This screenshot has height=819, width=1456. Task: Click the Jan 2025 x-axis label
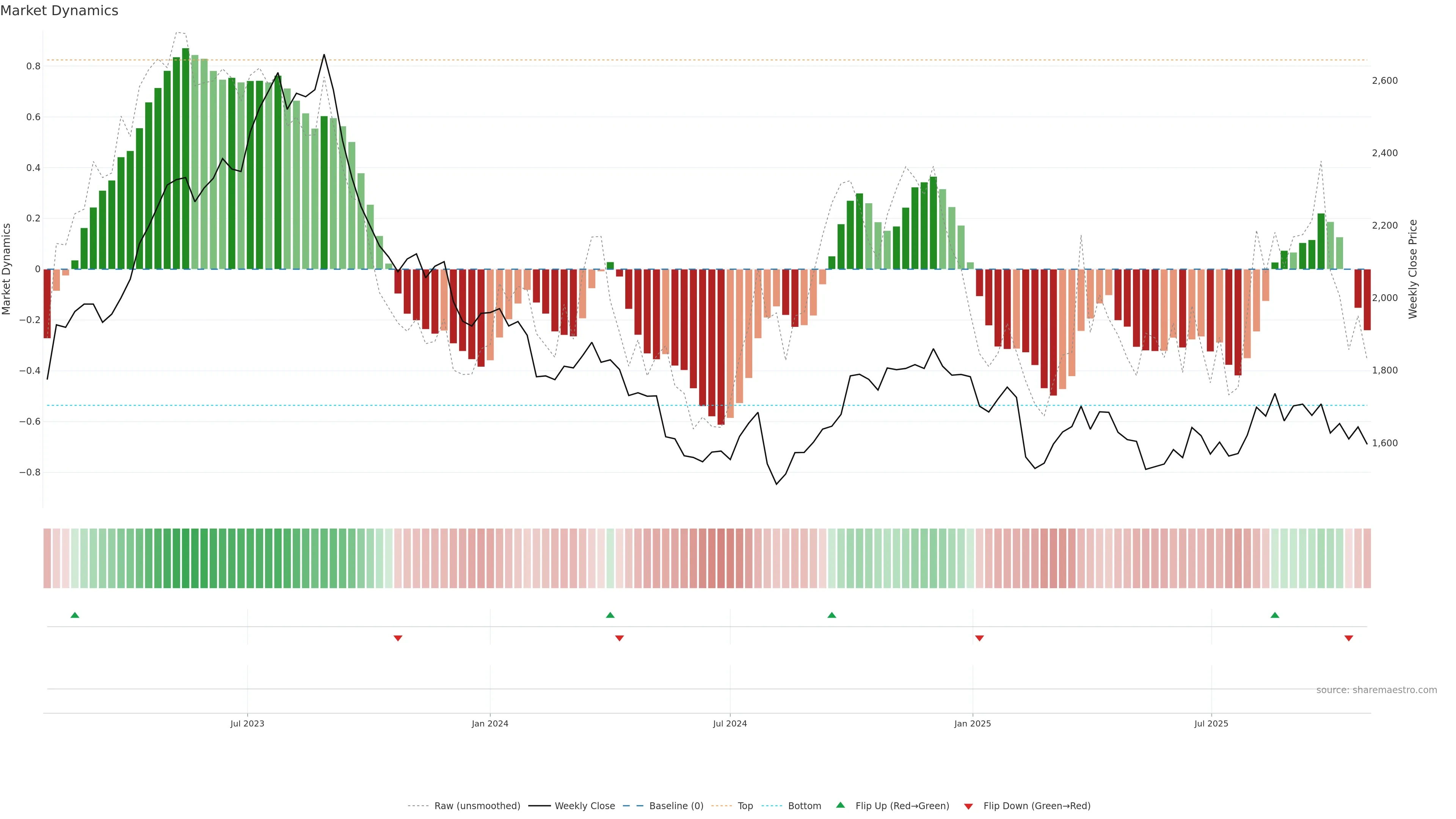972,723
